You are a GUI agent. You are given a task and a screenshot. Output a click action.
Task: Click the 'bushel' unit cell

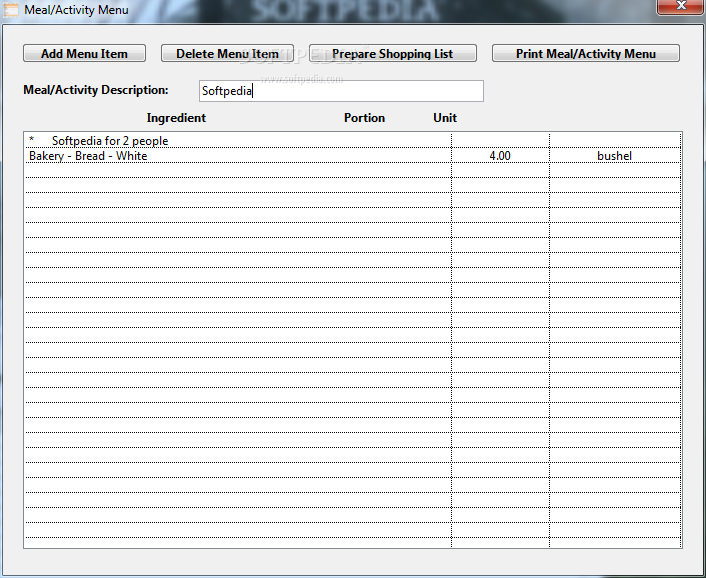pos(615,156)
